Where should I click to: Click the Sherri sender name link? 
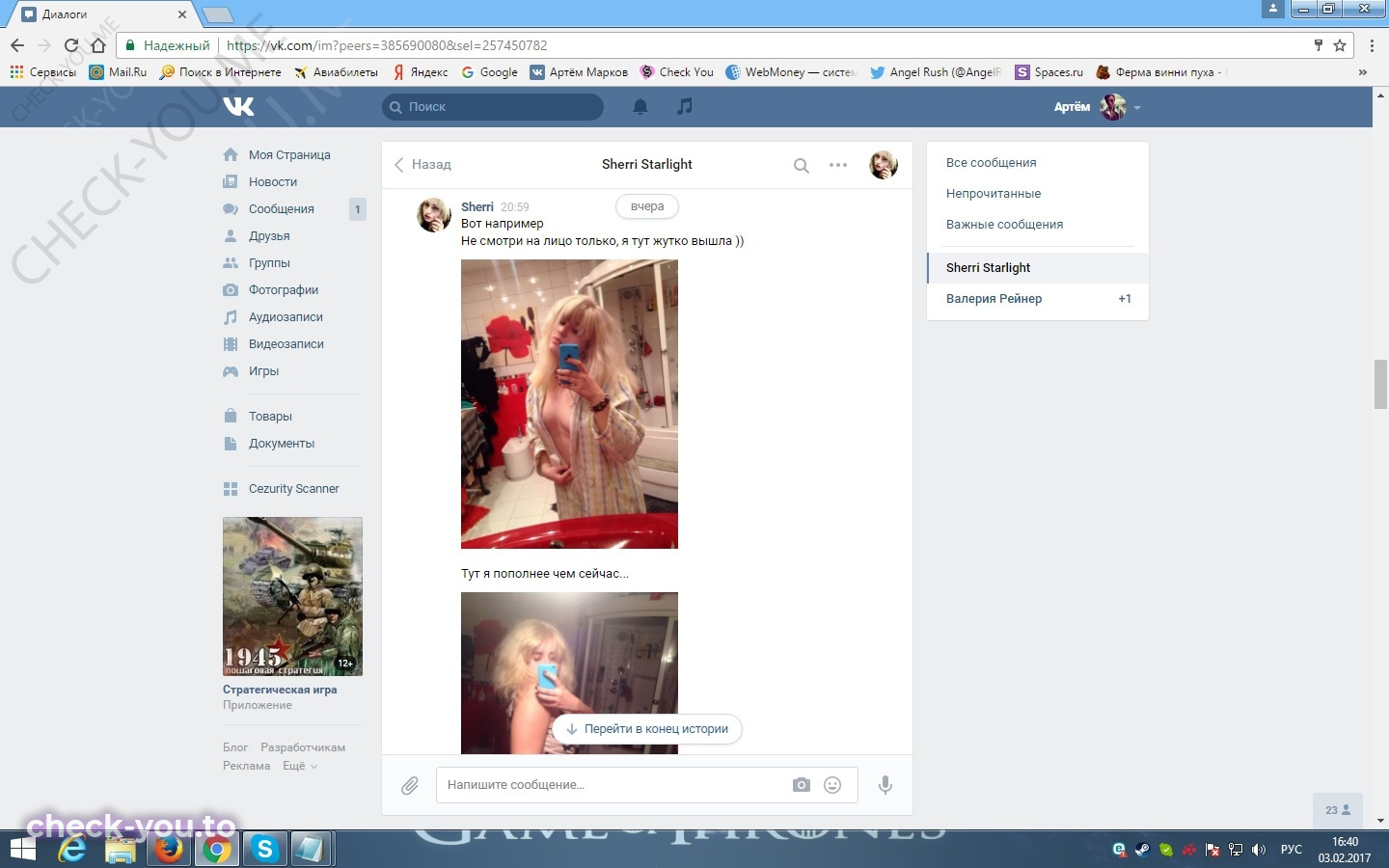click(477, 207)
